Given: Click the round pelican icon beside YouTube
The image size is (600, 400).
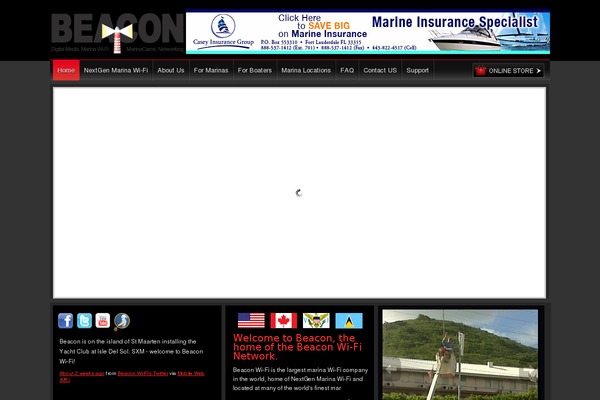Looking at the screenshot, I should 122,321.
